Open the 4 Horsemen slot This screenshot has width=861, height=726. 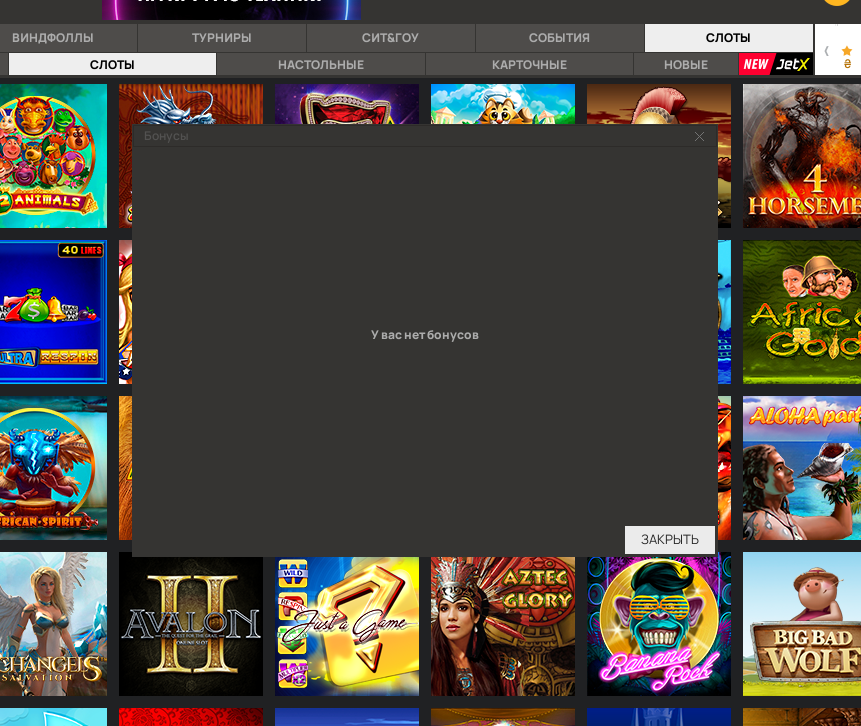(802, 156)
